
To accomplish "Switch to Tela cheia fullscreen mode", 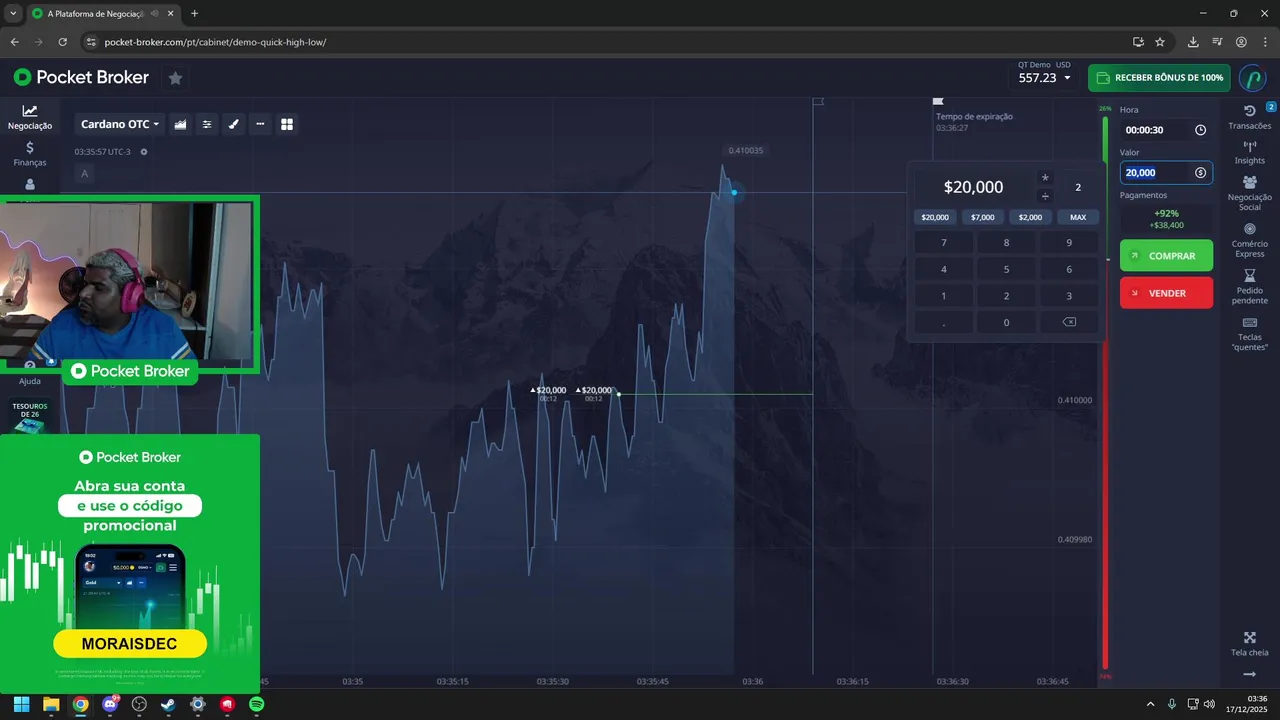I will pyautogui.click(x=1249, y=644).
